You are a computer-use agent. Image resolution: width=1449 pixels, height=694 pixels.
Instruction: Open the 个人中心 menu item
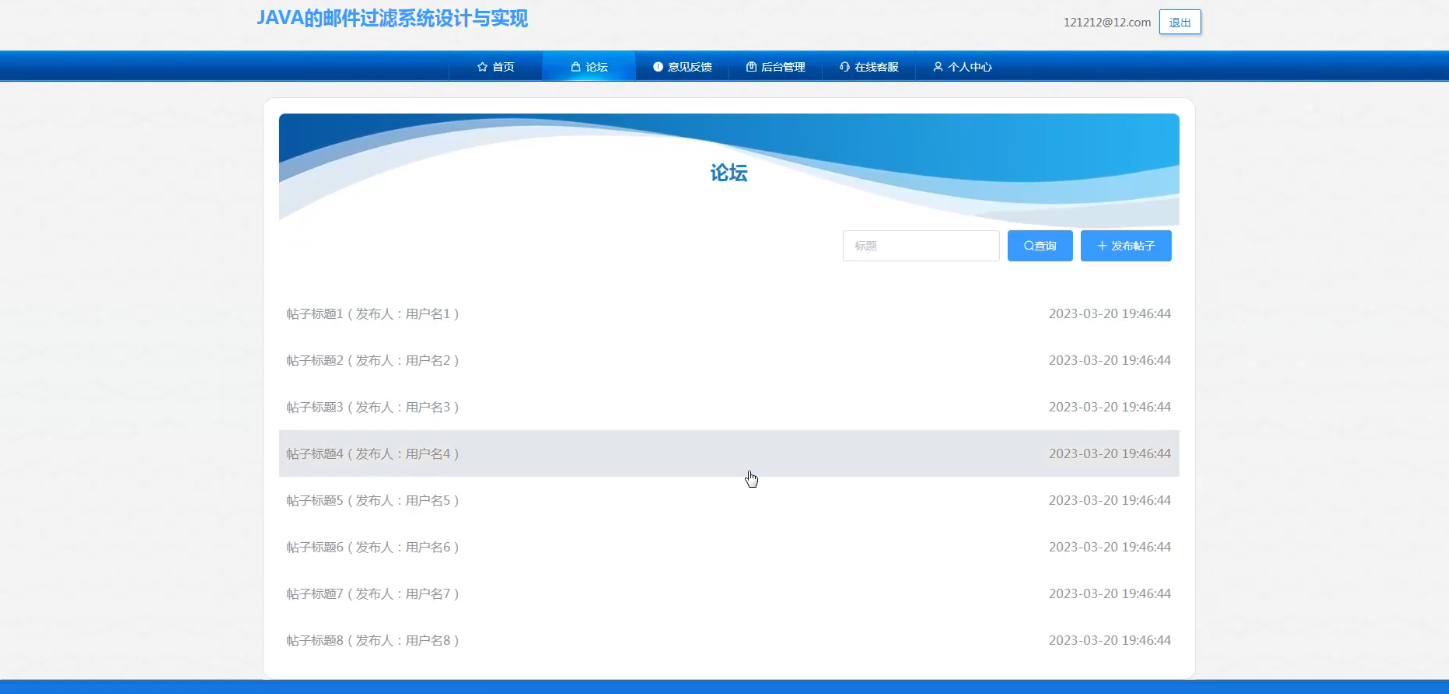[968, 66]
